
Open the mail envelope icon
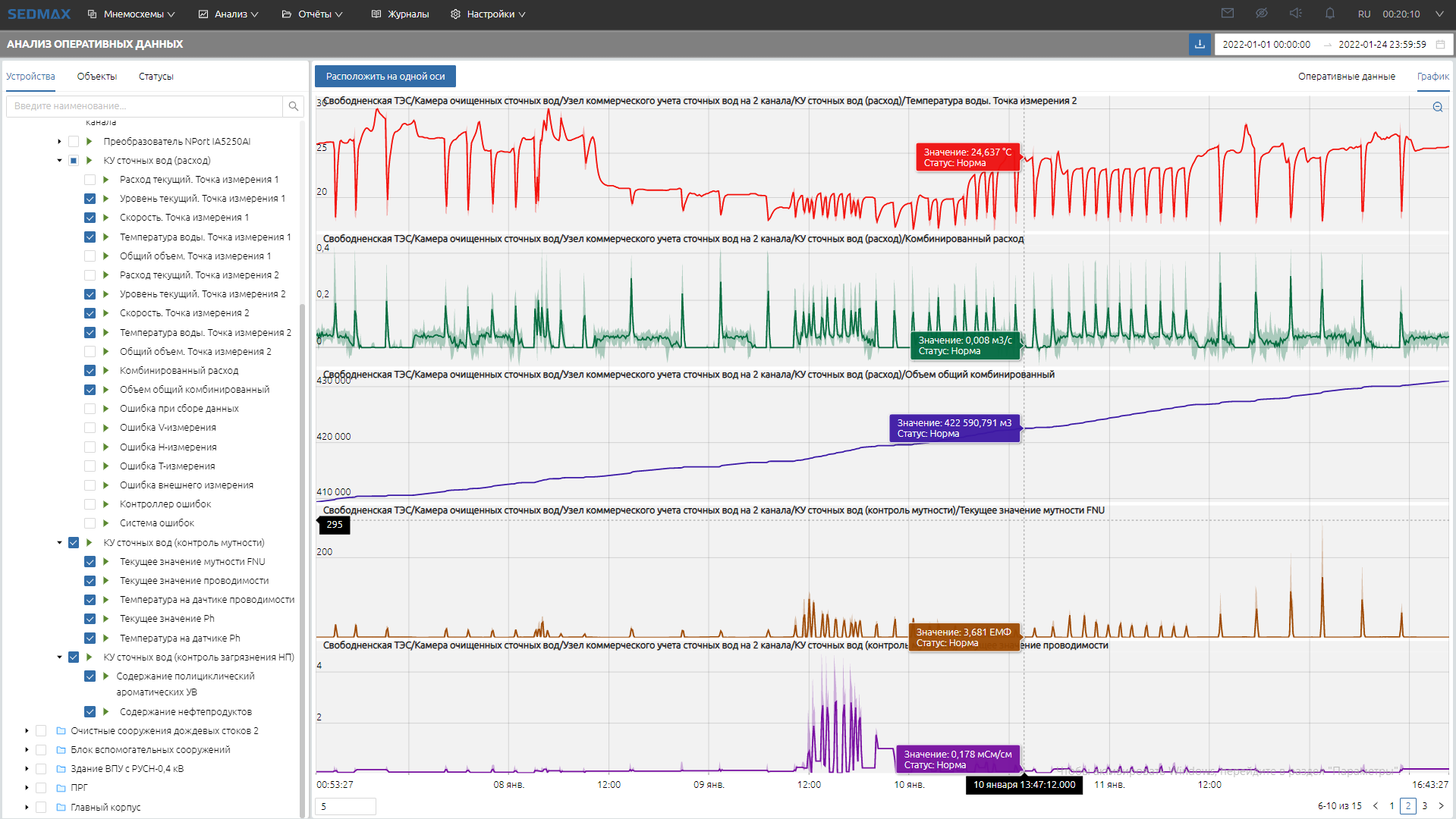click(x=1228, y=14)
